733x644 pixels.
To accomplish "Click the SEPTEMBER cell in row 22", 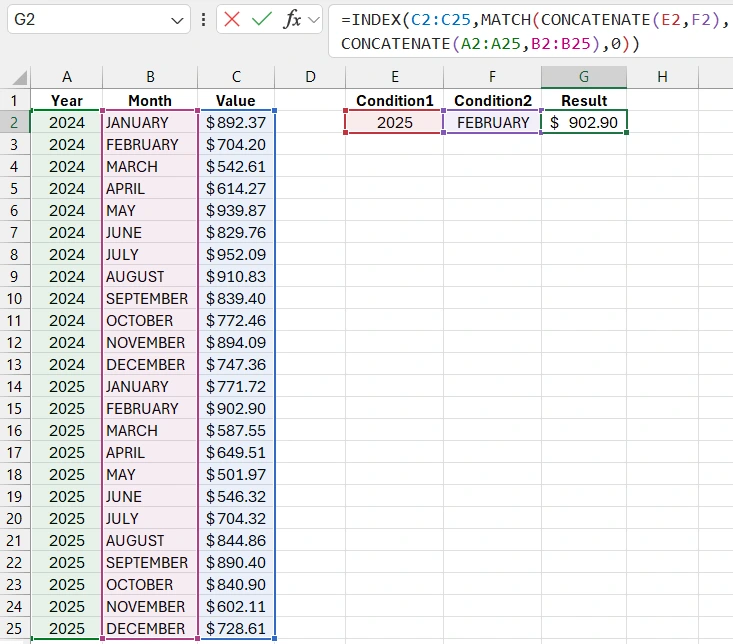I will pos(148,563).
